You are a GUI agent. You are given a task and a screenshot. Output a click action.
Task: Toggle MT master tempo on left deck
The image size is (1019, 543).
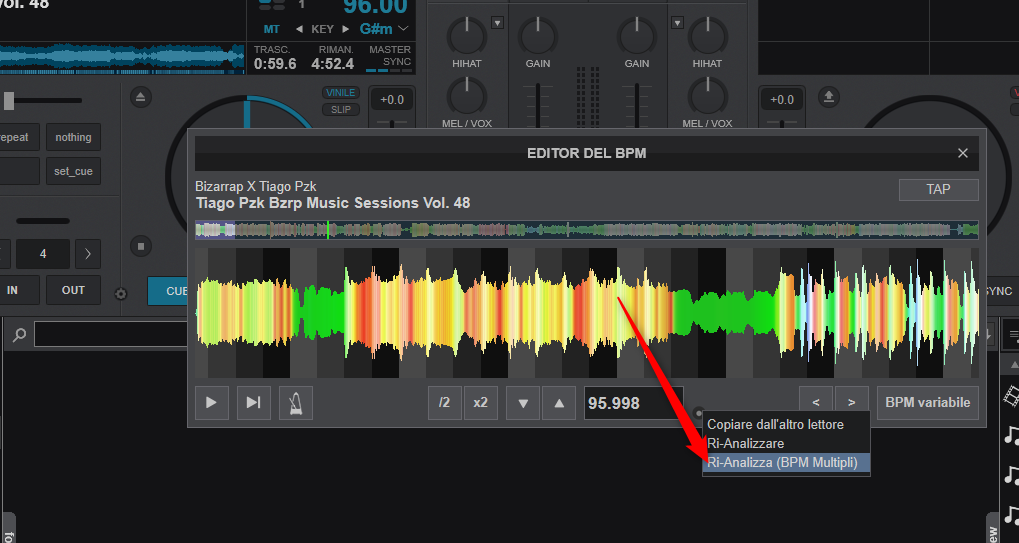272,29
